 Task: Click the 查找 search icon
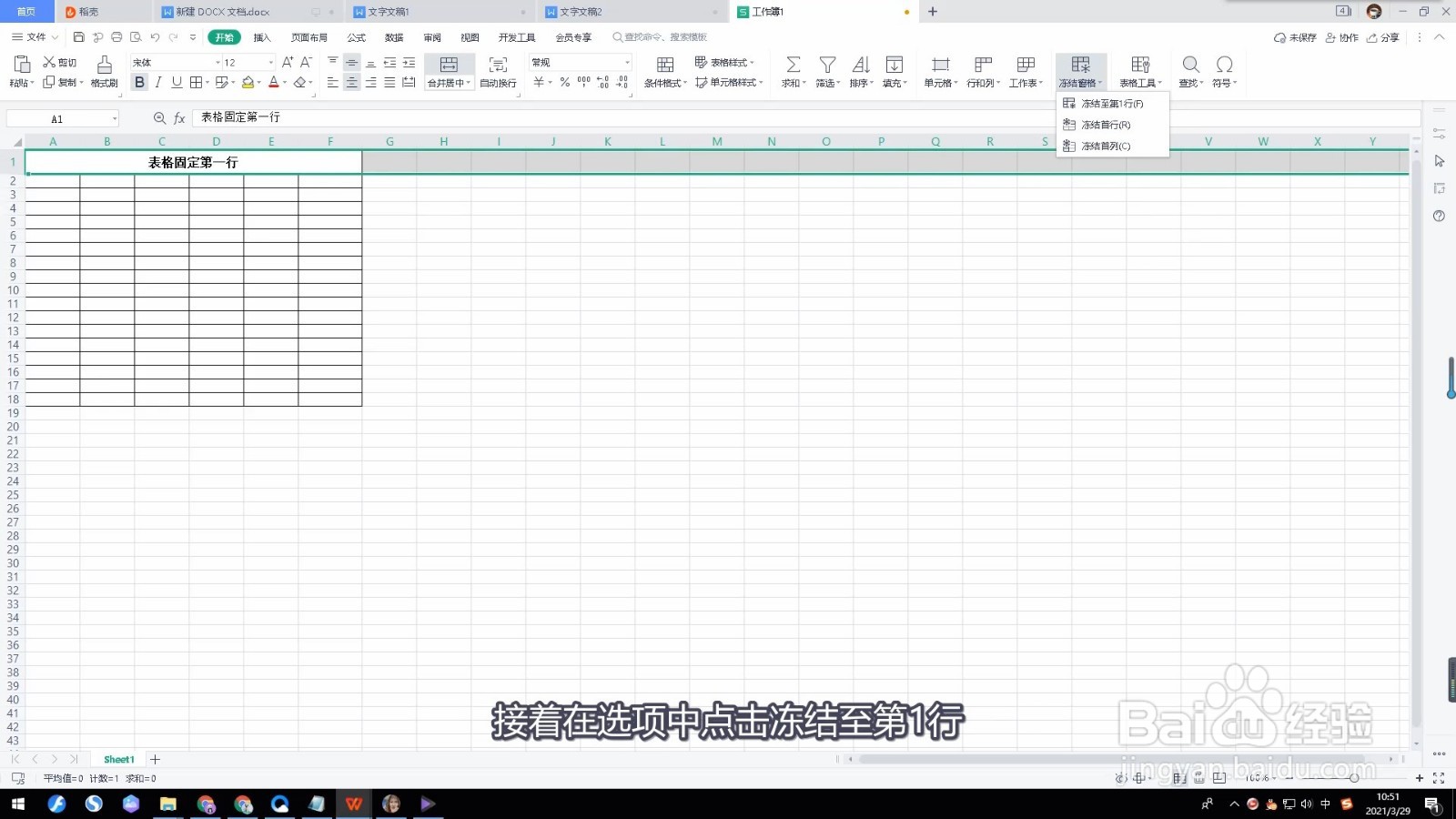[x=1189, y=71]
